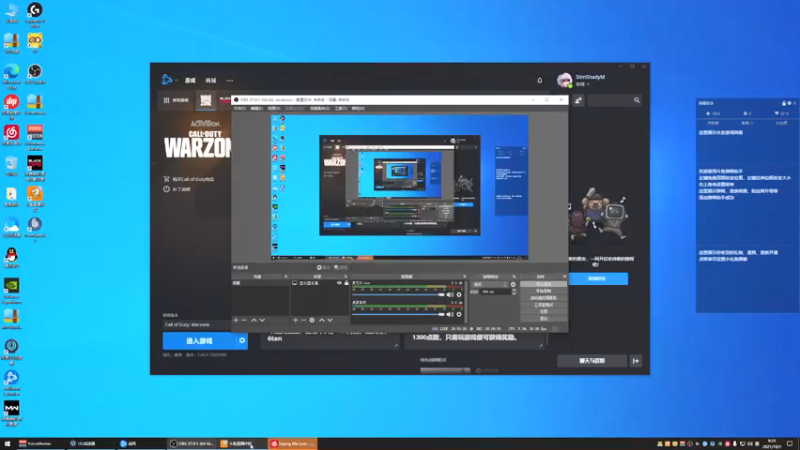The image size is (800, 450).
Task: Click the Chats and Groups button
Action: coord(592,361)
